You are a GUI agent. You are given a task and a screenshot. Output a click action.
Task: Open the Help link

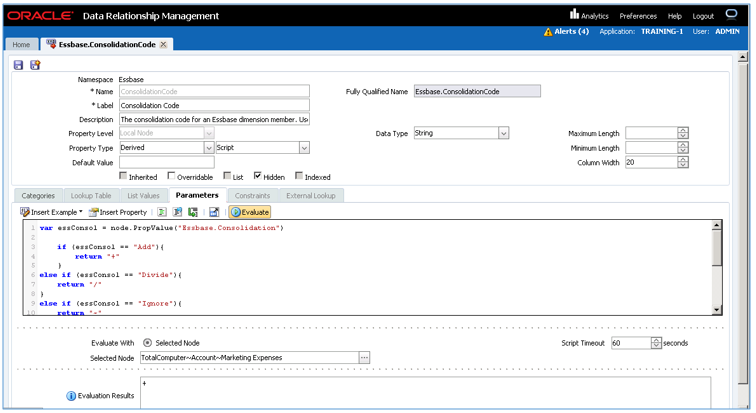point(675,16)
